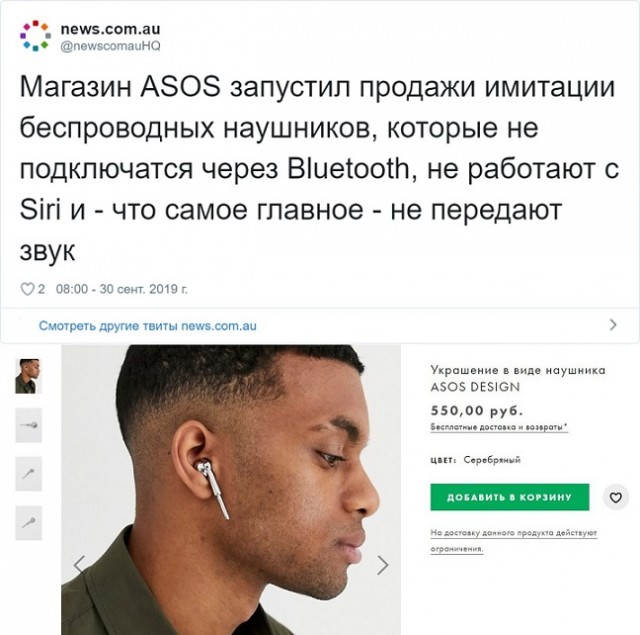Open the @newscomauHQ handle
The height and width of the screenshot is (635, 640).
coord(110,46)
